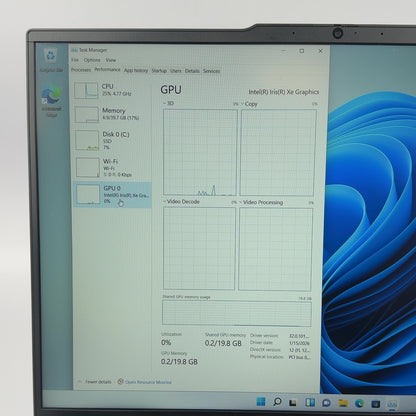416x416 pixels.
Task: Maximize the Task Manager window
Action: click(302, 51)
